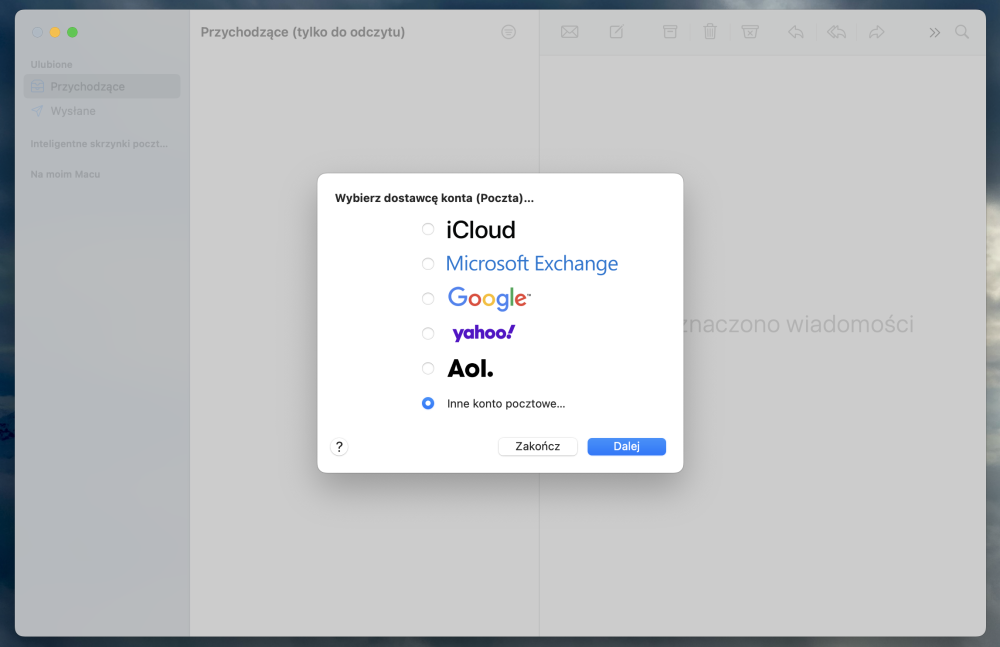The image size is (1000, 647).
Task: Click the get new mail envelope icon
Action: click(x=570, y=32)
